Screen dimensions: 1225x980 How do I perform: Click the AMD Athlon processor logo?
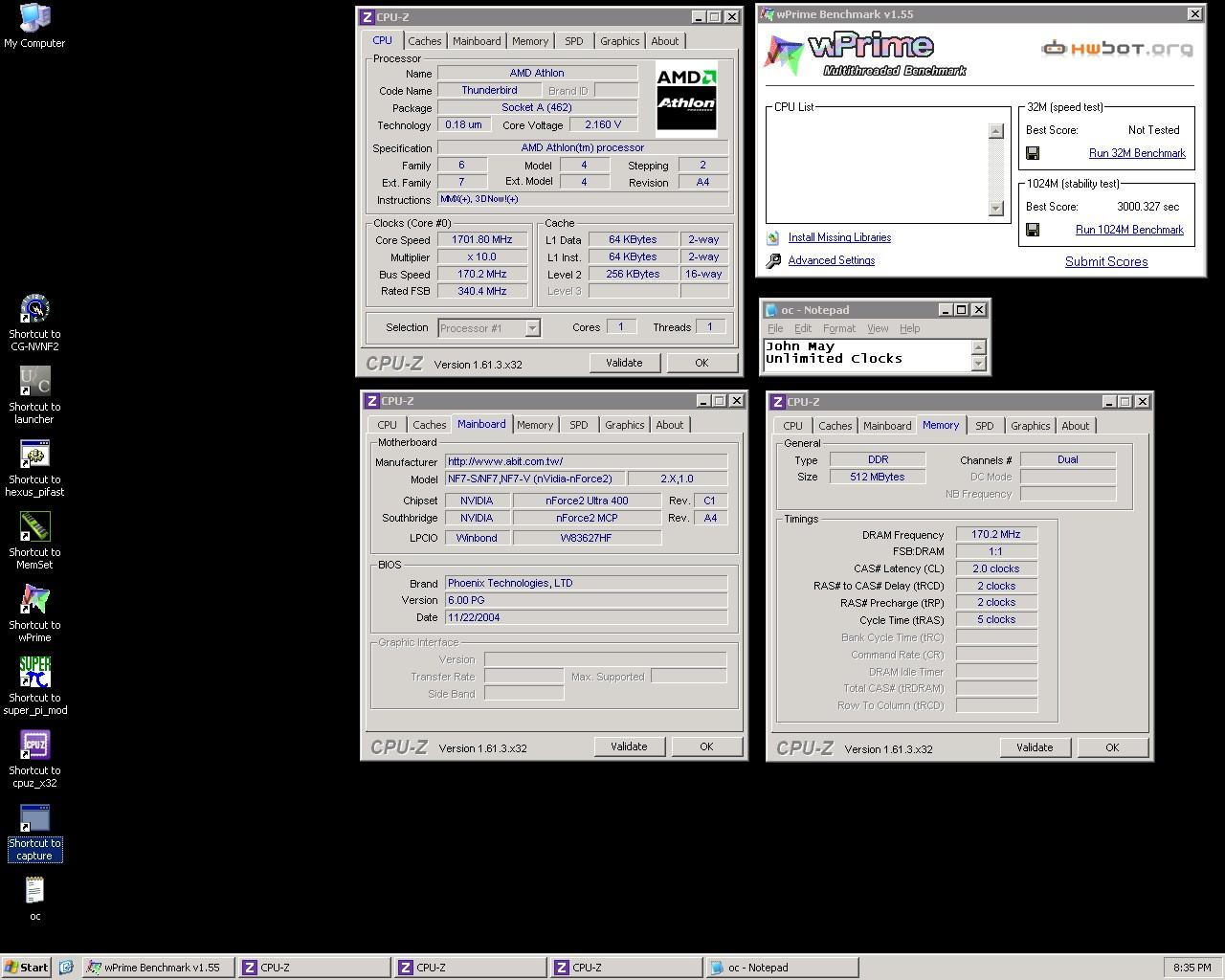tap(686, 100)
